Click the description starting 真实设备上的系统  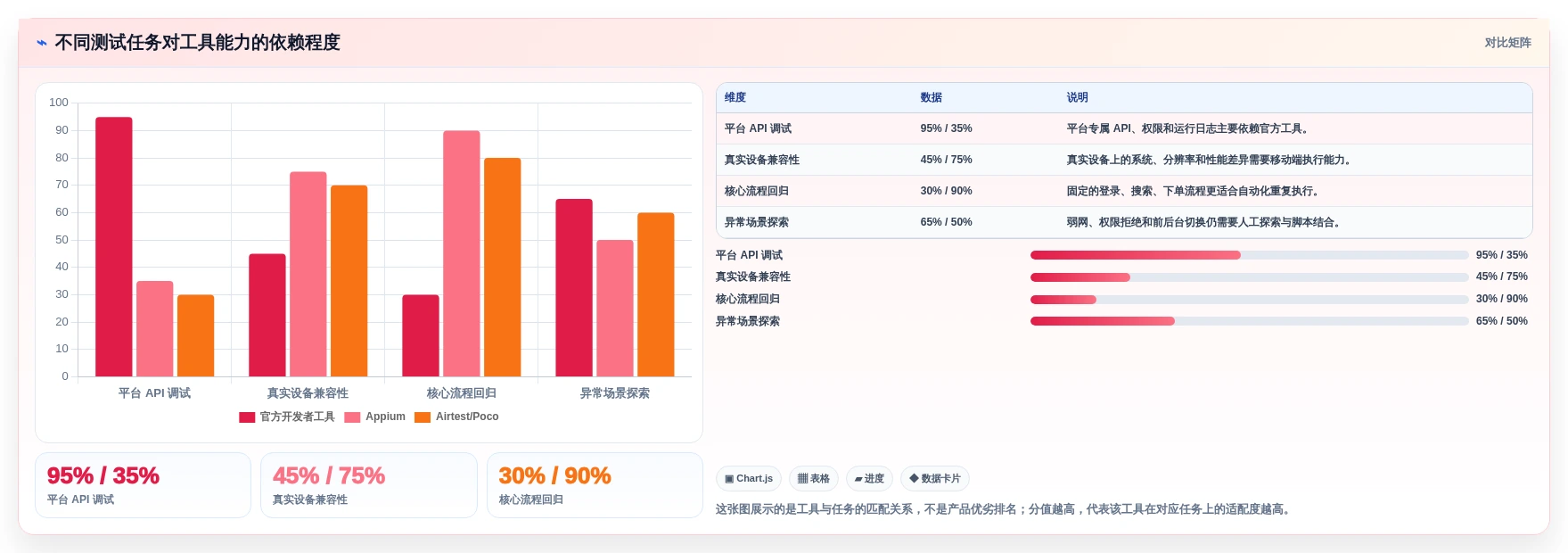pos(1211,160)
